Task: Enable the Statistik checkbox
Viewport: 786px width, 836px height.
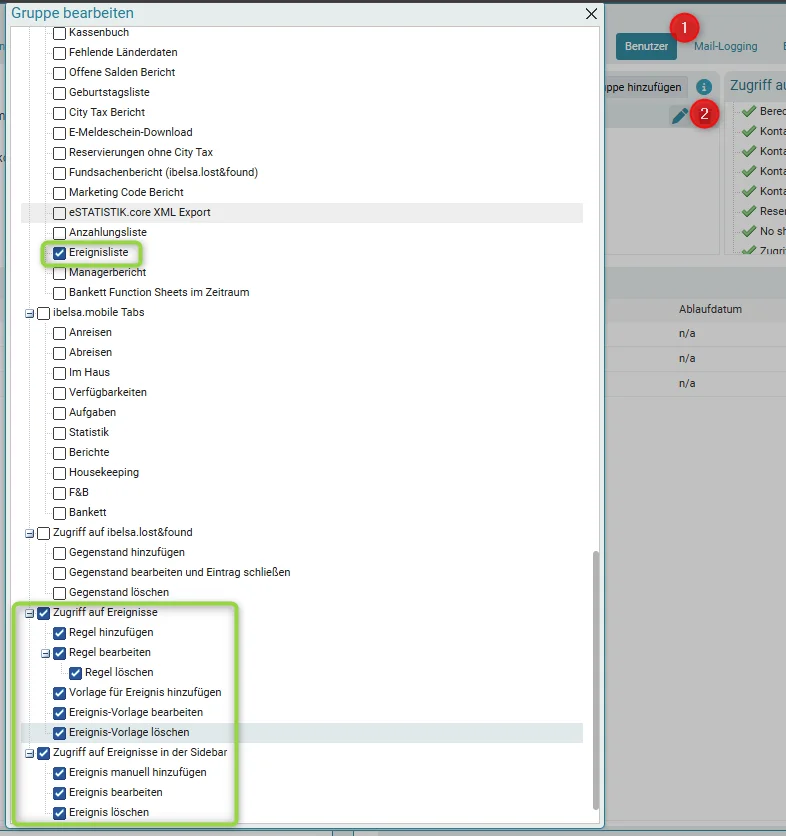Action: [x=60, y=433]
